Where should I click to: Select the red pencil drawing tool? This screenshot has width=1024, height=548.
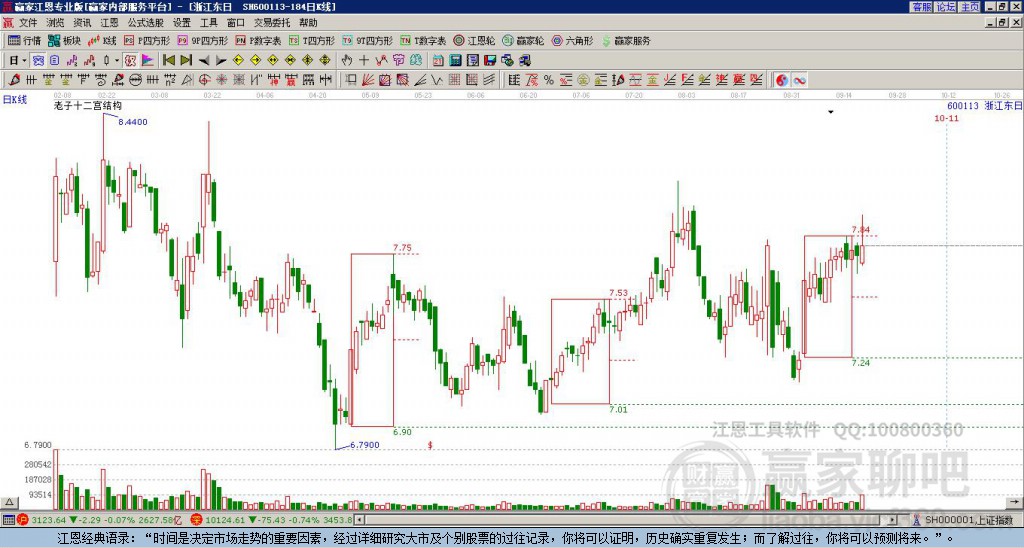coord(14,80)
